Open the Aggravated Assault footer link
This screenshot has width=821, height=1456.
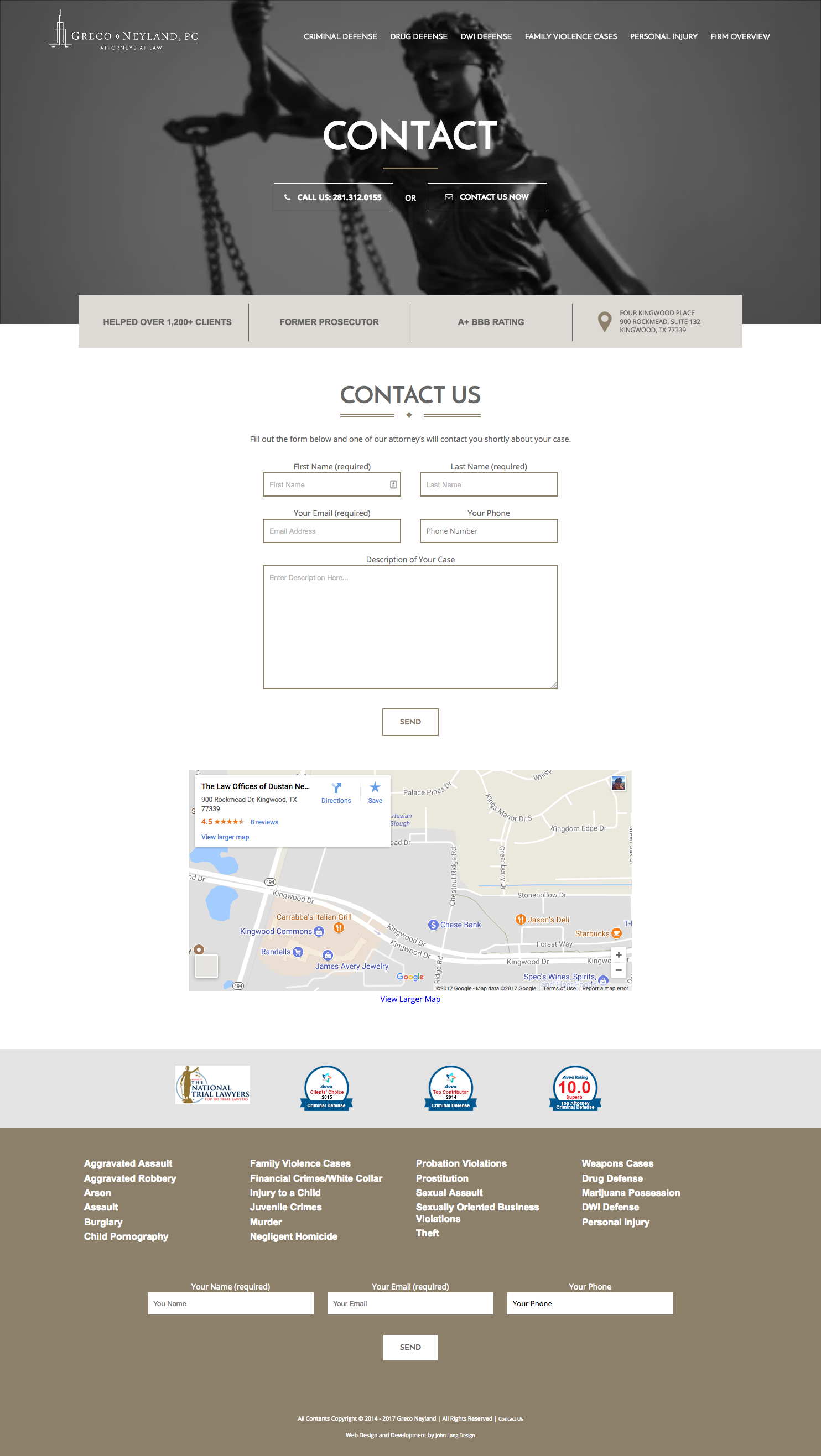coord(128,1163)
